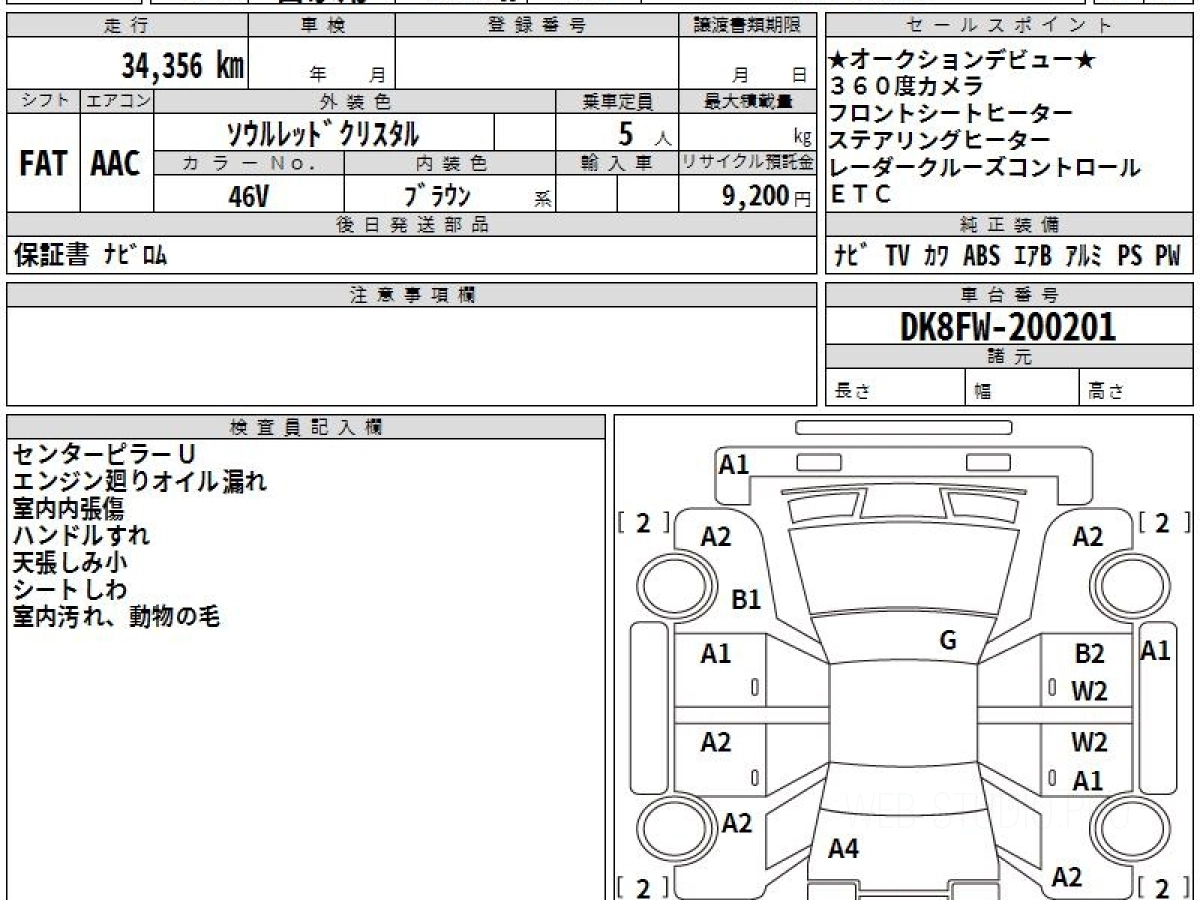Select the 高さ dimension label

pos(1105,392)
